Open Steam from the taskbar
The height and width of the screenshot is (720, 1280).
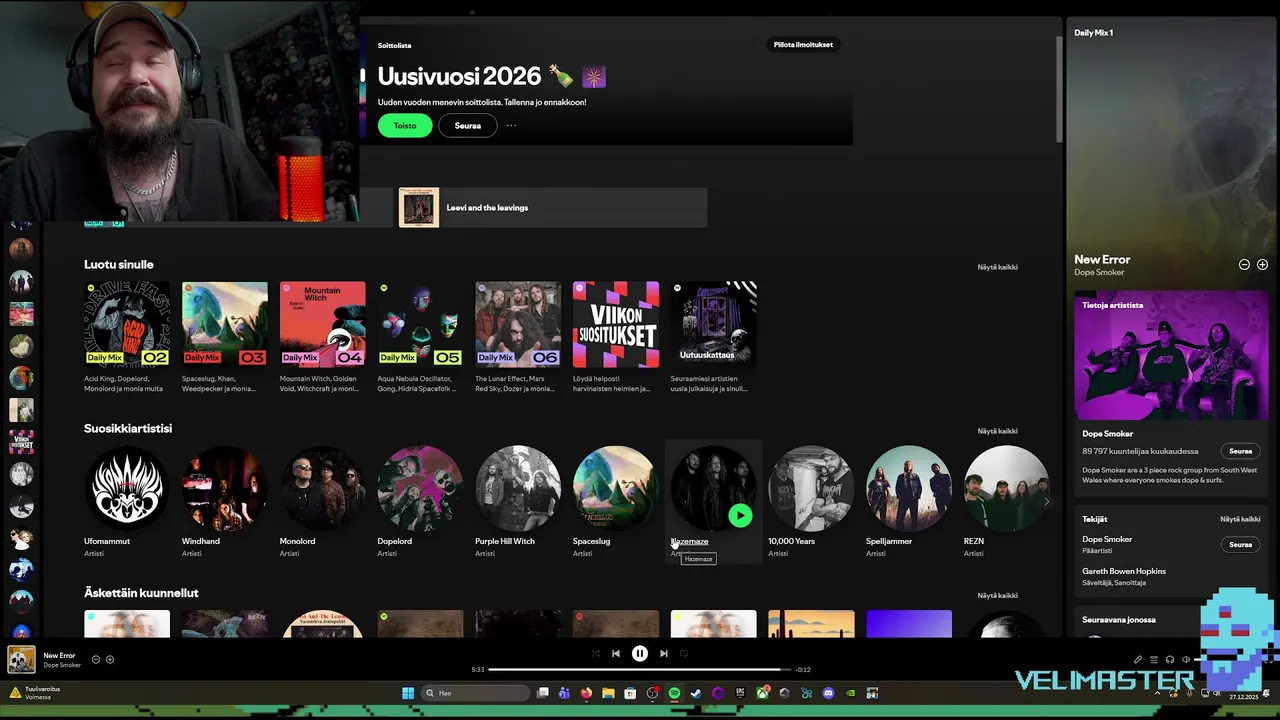(696, 693)
